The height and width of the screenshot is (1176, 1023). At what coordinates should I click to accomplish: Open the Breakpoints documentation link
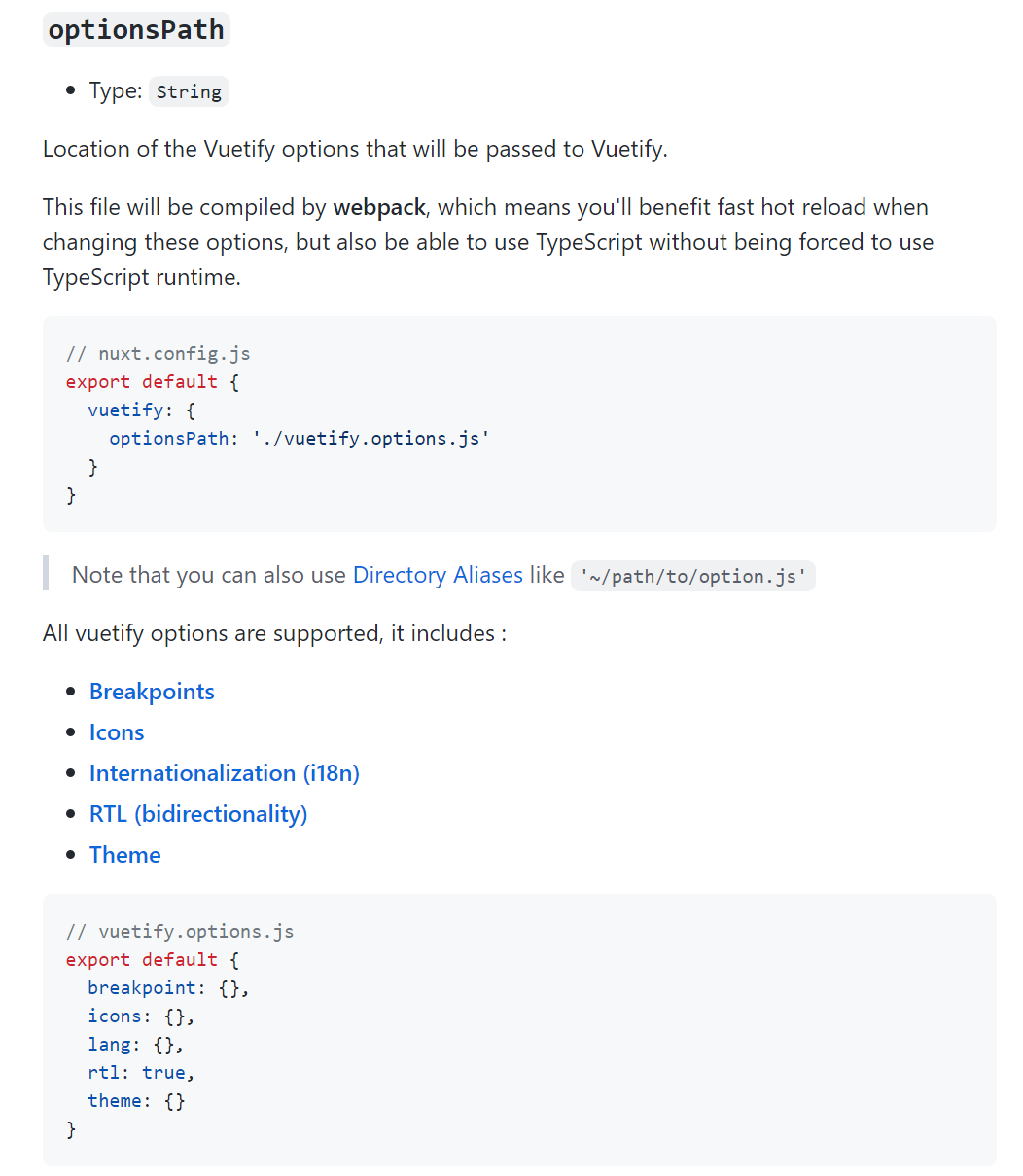point(152,692)
